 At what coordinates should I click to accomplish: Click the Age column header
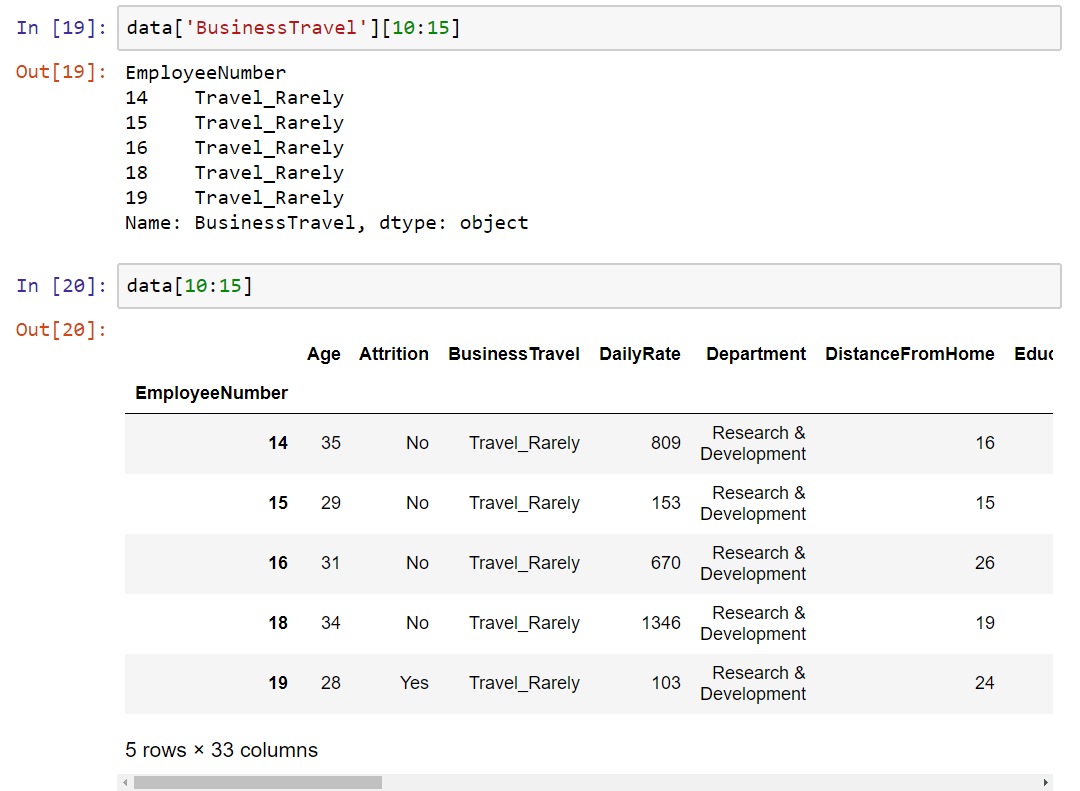pyautogui.click(x=324, y=353)
